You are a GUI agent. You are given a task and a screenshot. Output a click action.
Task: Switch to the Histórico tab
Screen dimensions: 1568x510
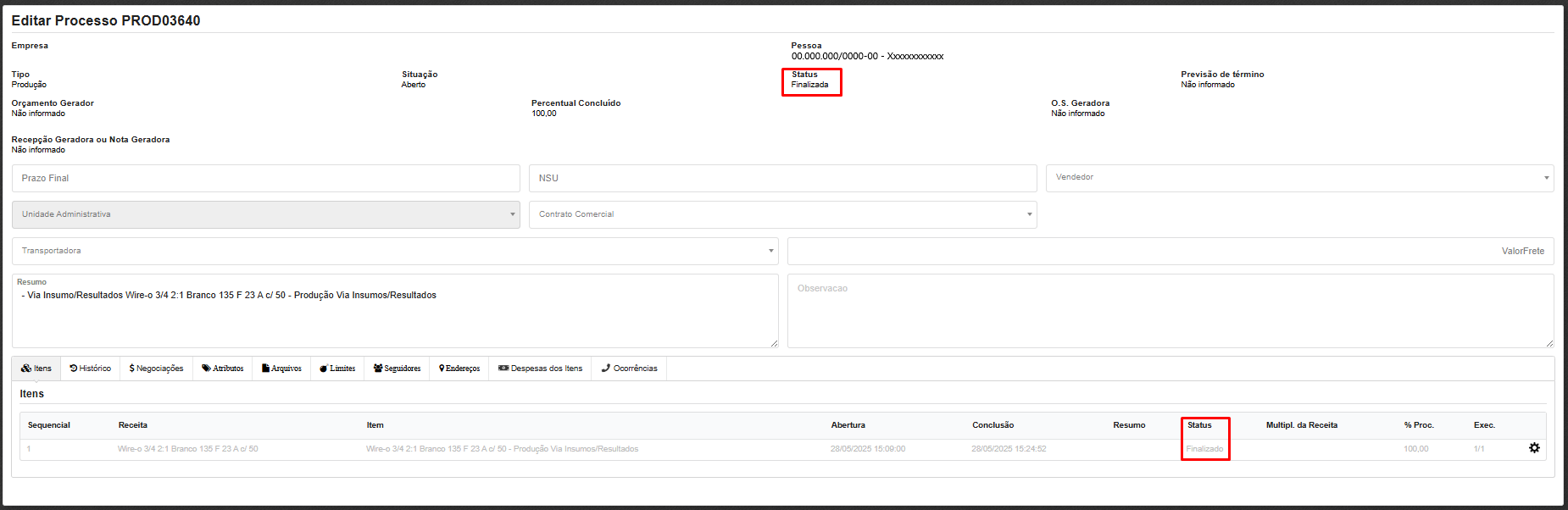pyautogui.click(x=91, y=369)
